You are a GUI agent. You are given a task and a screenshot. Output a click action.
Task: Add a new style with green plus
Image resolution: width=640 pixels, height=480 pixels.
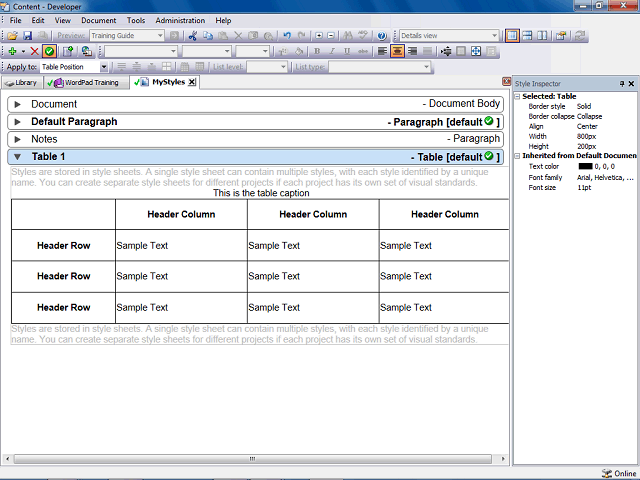point(12,51)
